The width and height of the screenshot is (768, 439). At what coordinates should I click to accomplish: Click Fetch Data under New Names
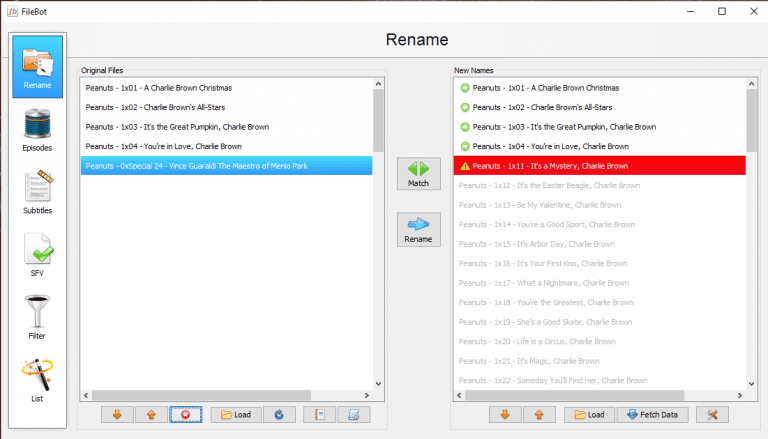(x=652, y=414)
